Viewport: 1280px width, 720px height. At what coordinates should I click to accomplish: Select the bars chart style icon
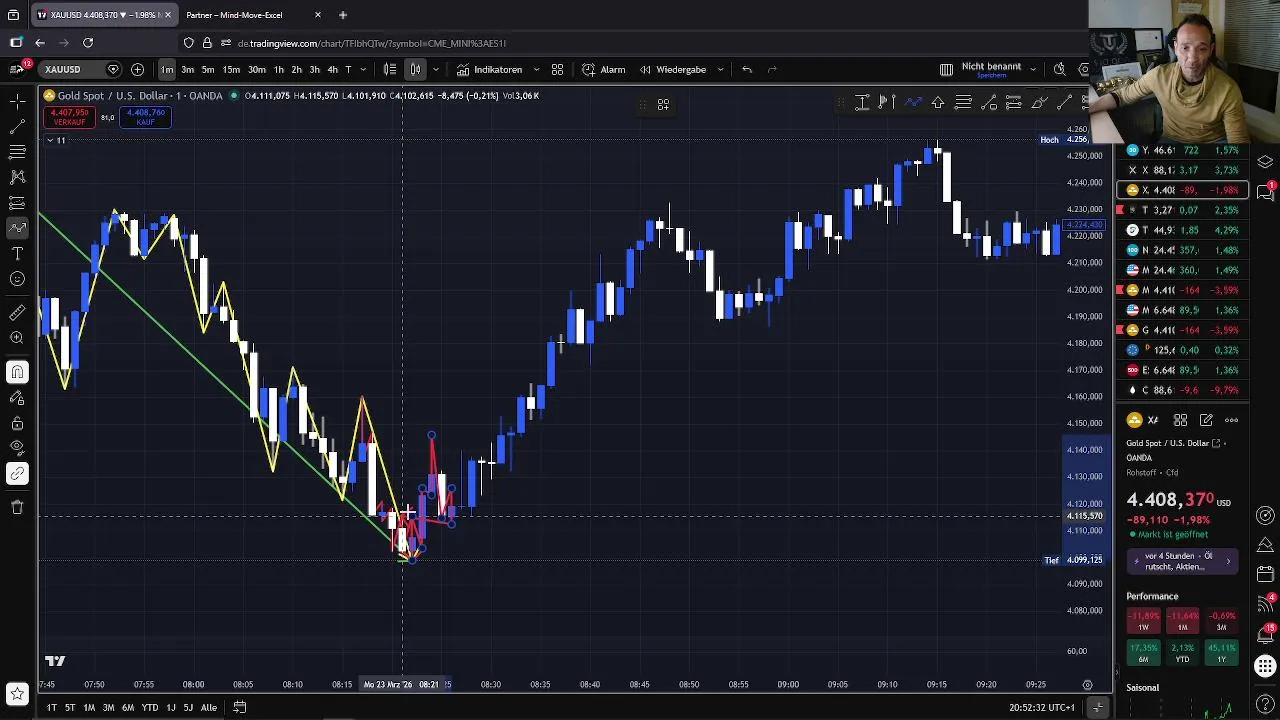[390, 69]
